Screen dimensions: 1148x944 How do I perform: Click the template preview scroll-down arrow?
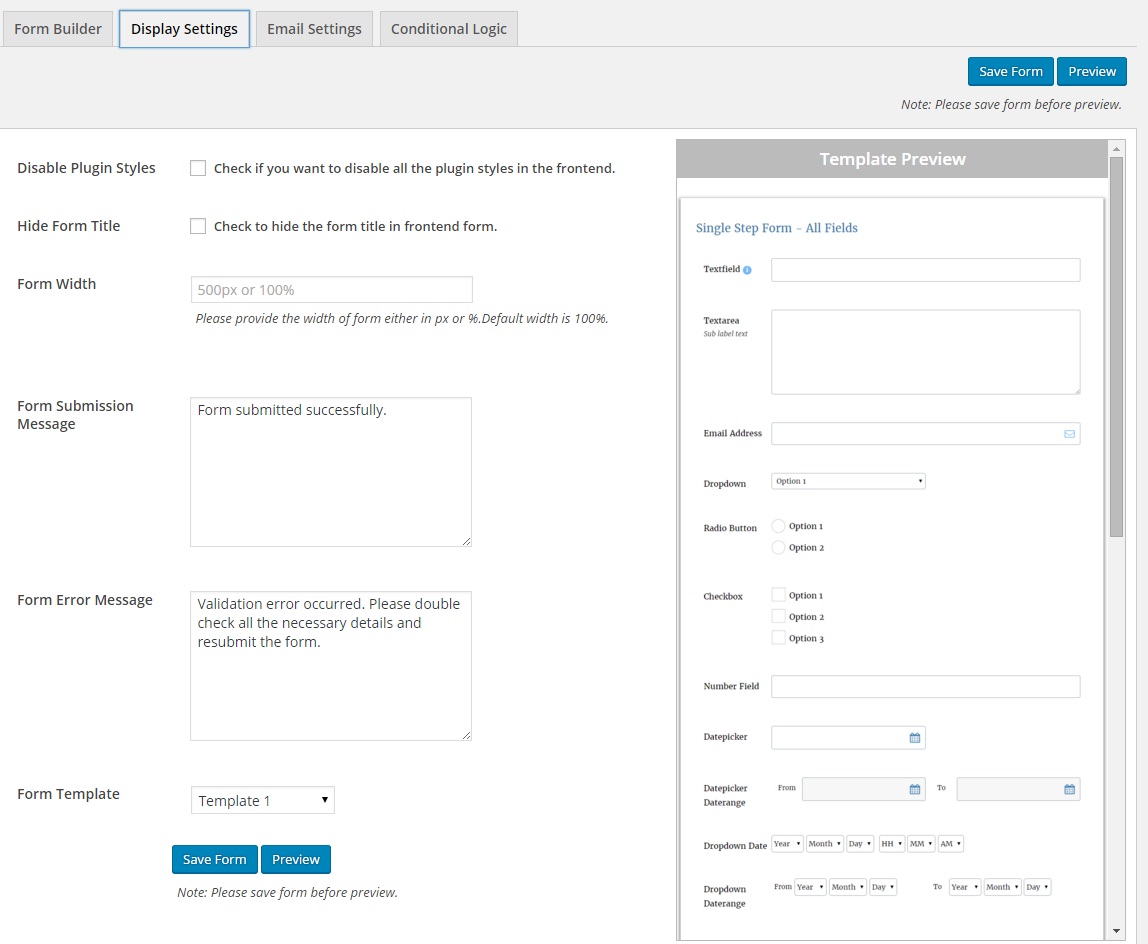(1116, 931)
